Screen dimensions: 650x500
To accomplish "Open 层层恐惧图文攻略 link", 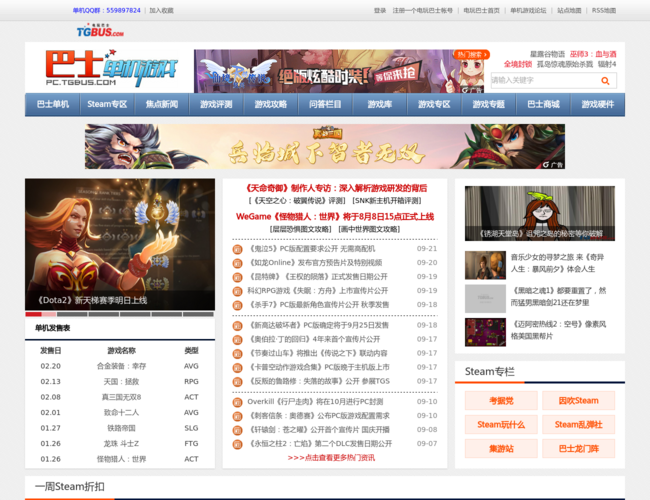I will (x=301, y=229).
